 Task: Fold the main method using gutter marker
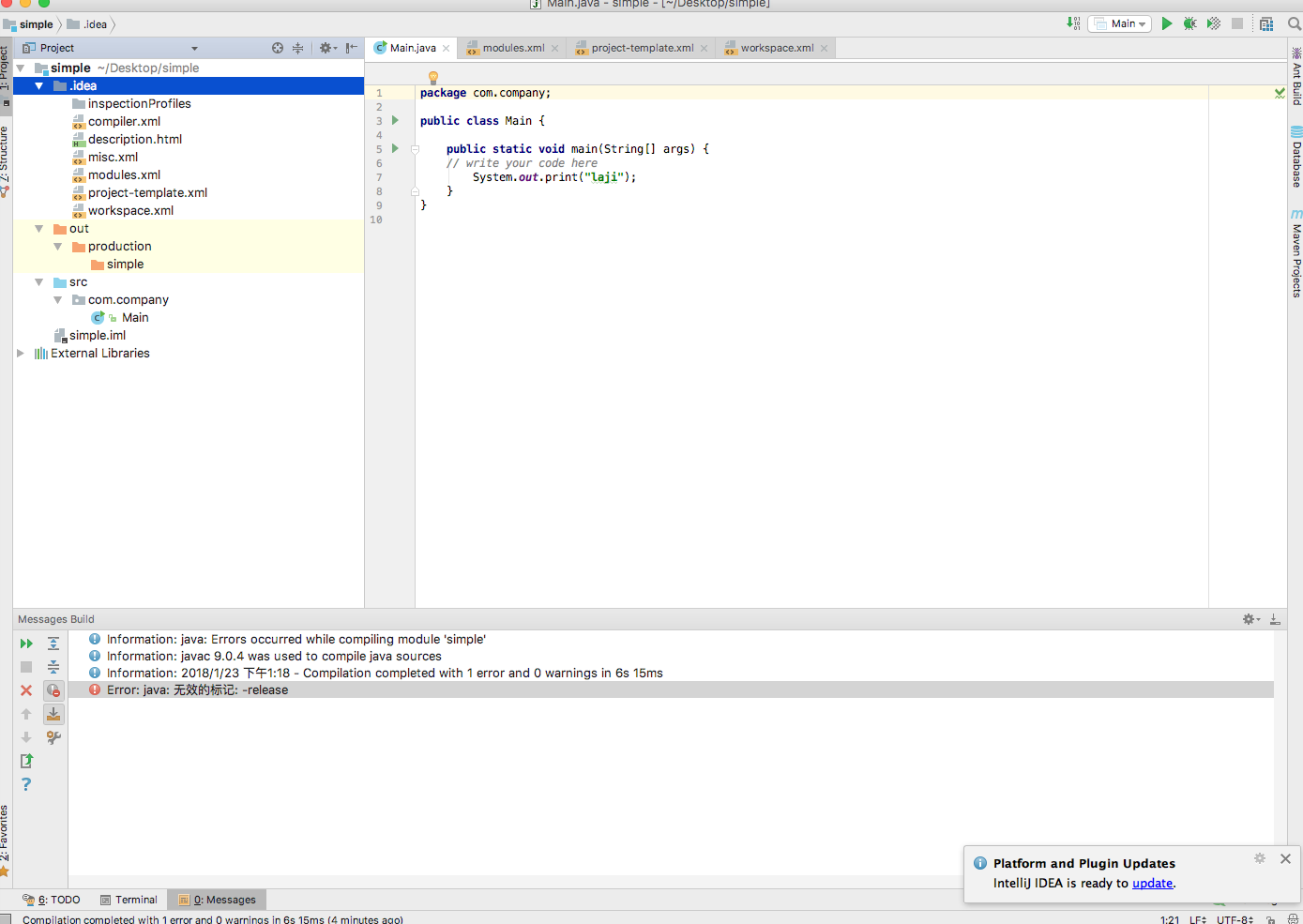(415, 149)
